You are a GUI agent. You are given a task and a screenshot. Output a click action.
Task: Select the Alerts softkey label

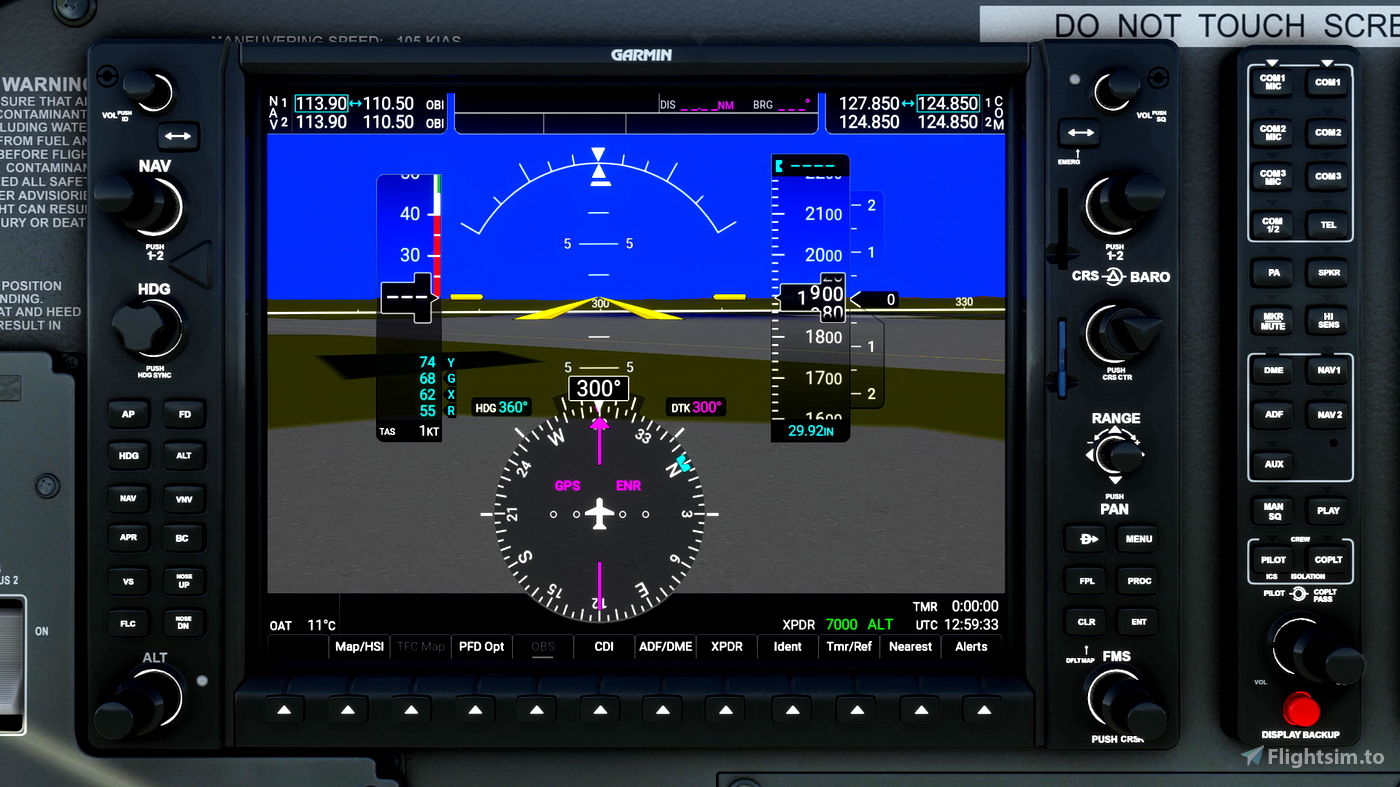[971, 647]
